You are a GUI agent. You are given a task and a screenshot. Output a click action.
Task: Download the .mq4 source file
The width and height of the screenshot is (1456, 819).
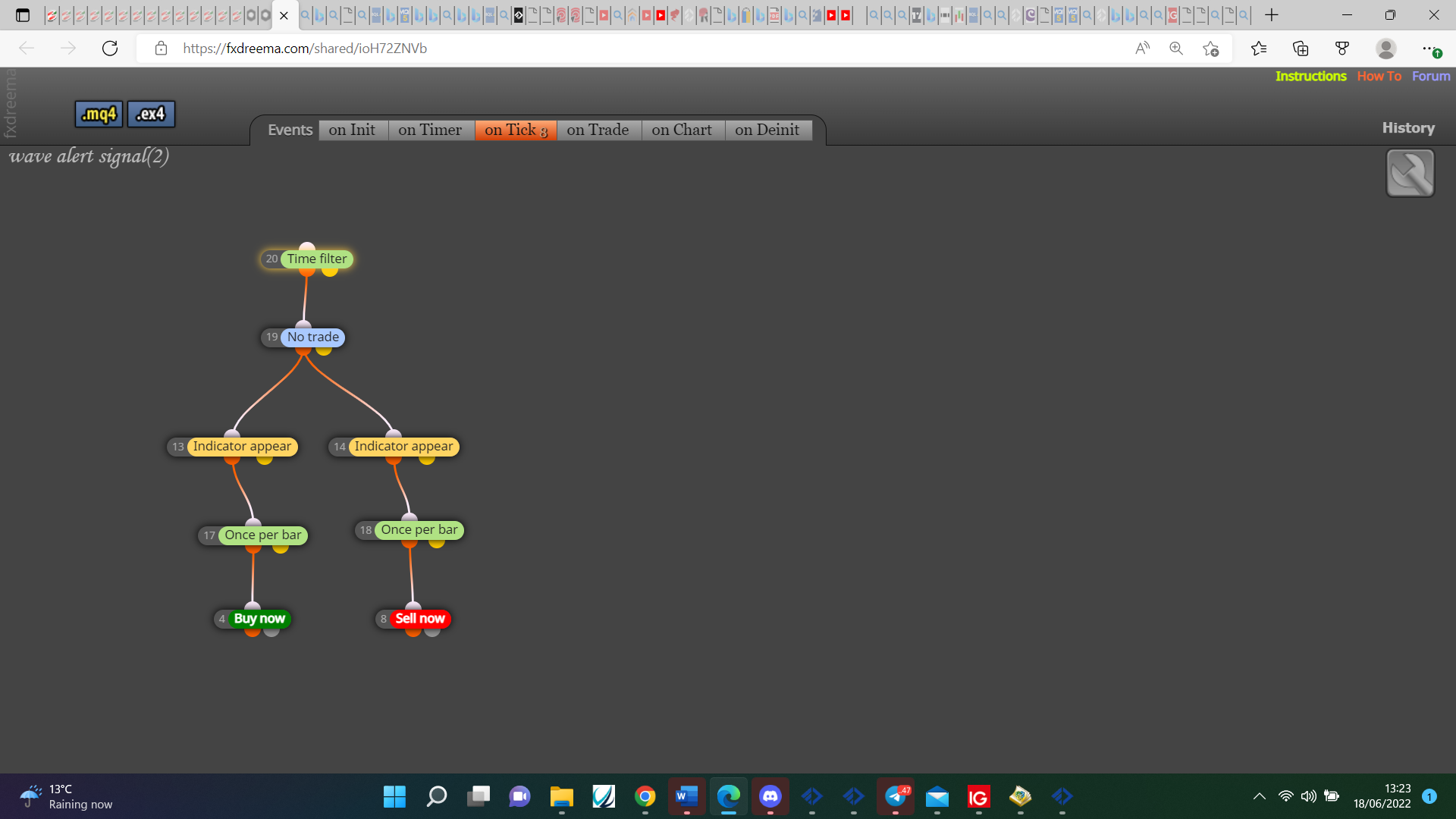99,115
